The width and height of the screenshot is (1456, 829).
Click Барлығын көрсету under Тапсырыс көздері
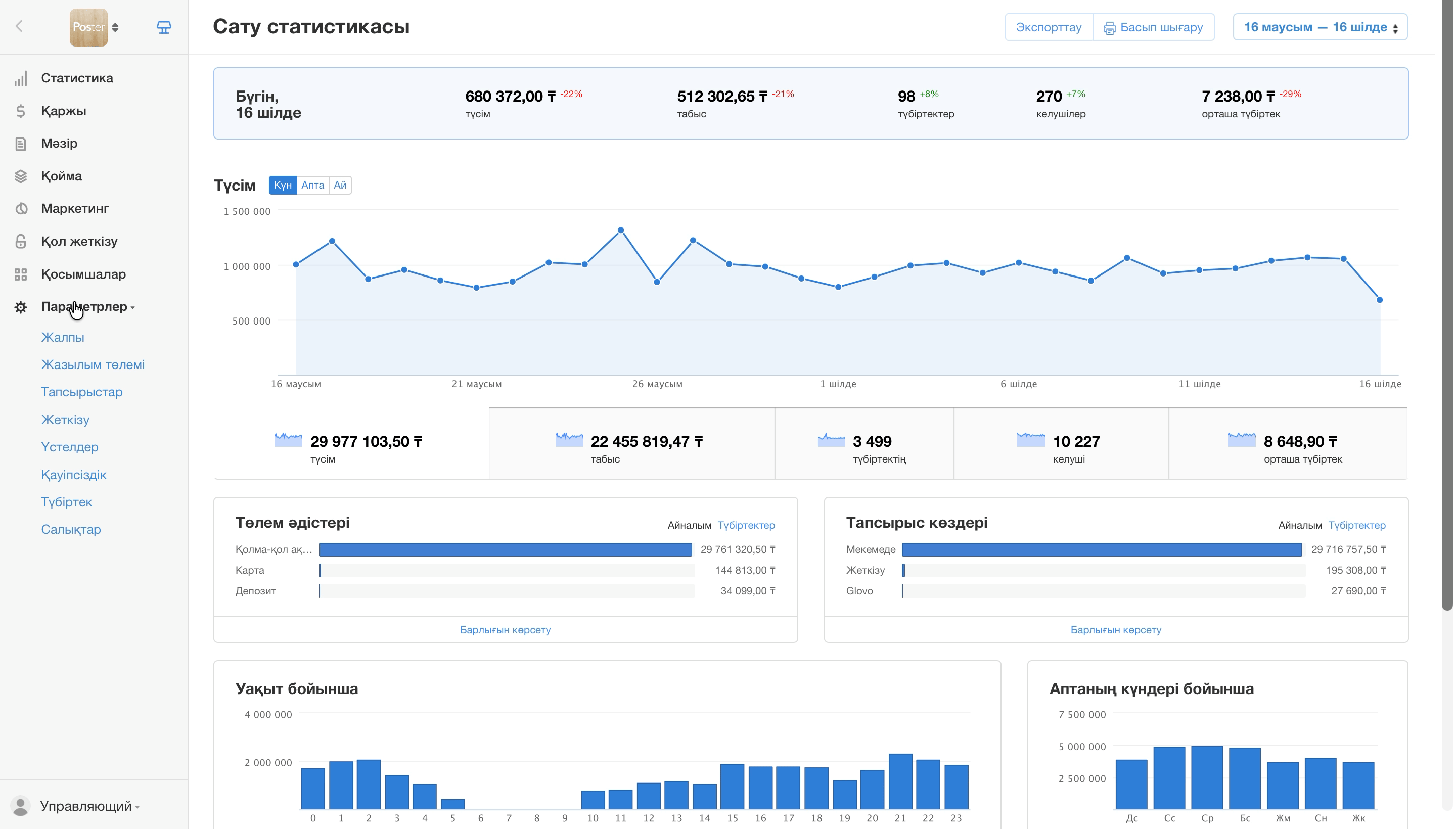click(x=1115, y=630)
